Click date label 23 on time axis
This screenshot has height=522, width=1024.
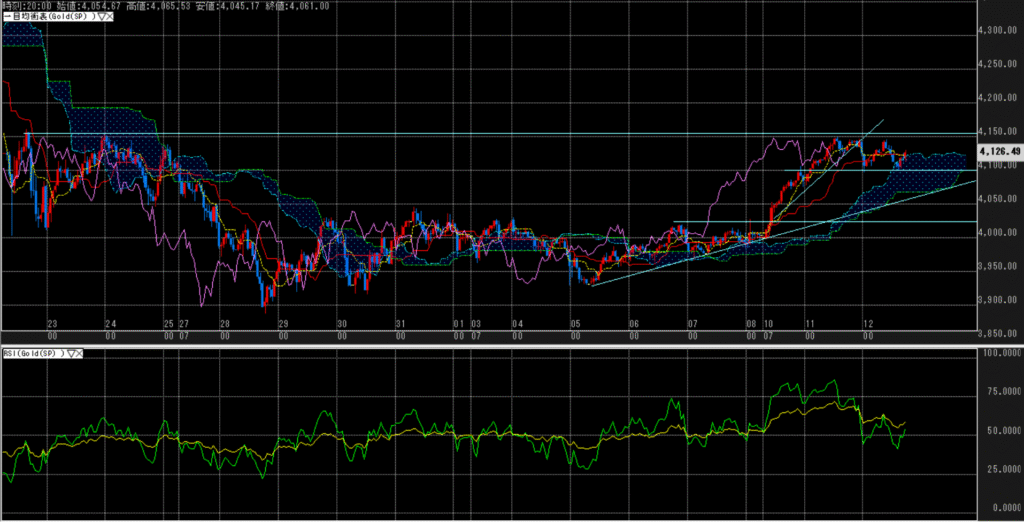pyautogui.click(x=52, y=324)
